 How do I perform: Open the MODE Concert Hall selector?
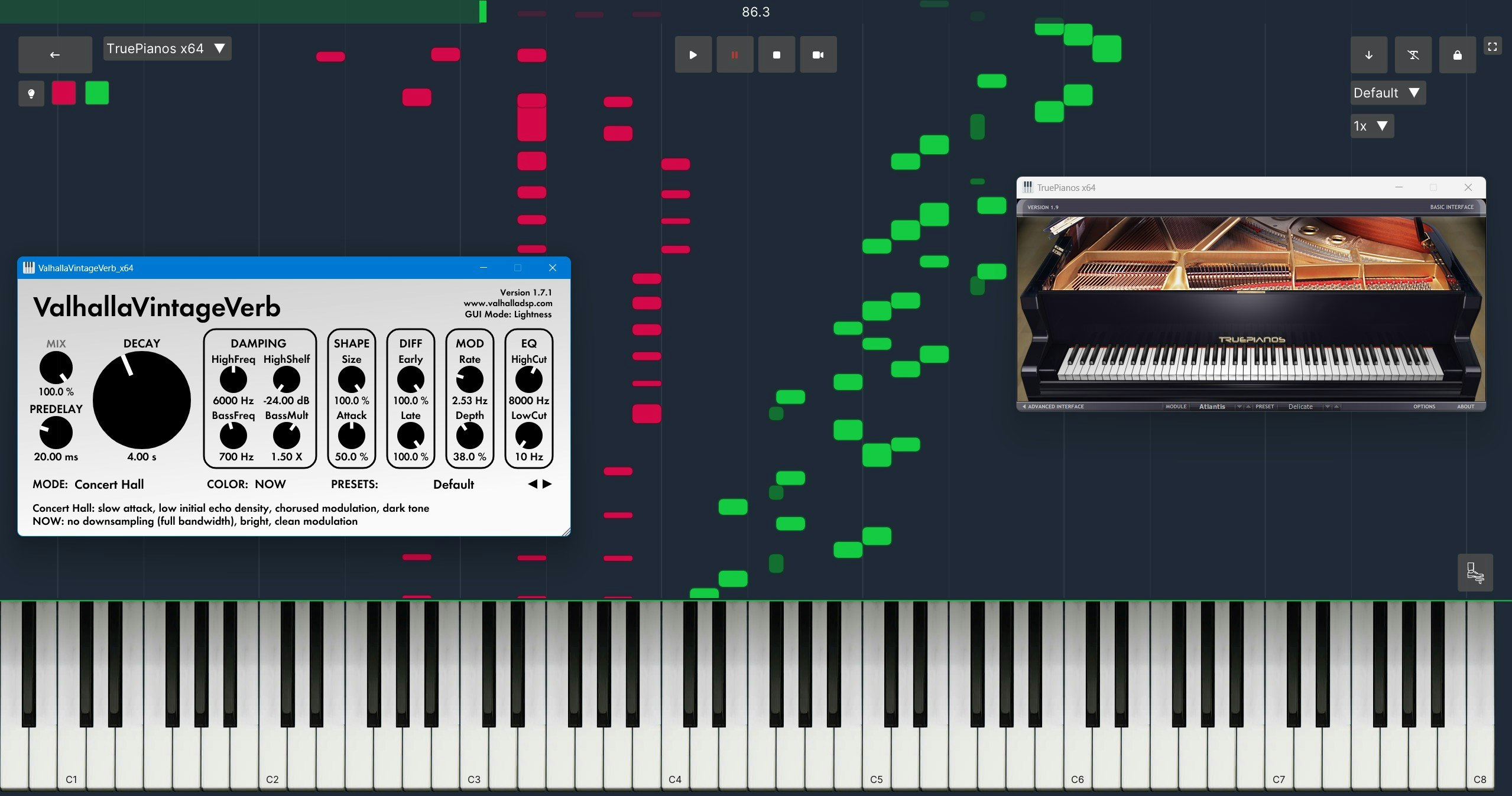coord(109,485)
